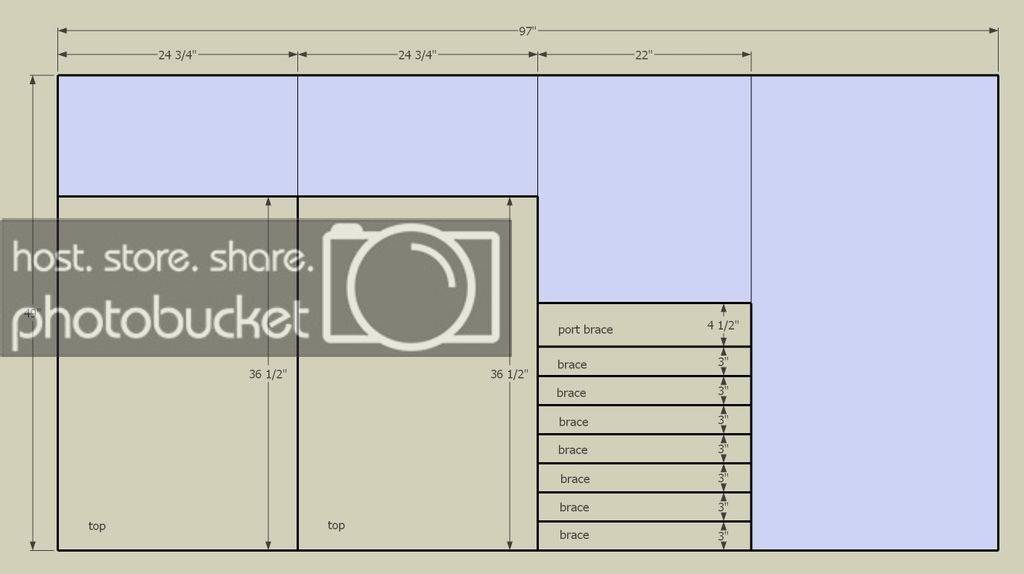Select the "brace" label directly below port brace

571,364
